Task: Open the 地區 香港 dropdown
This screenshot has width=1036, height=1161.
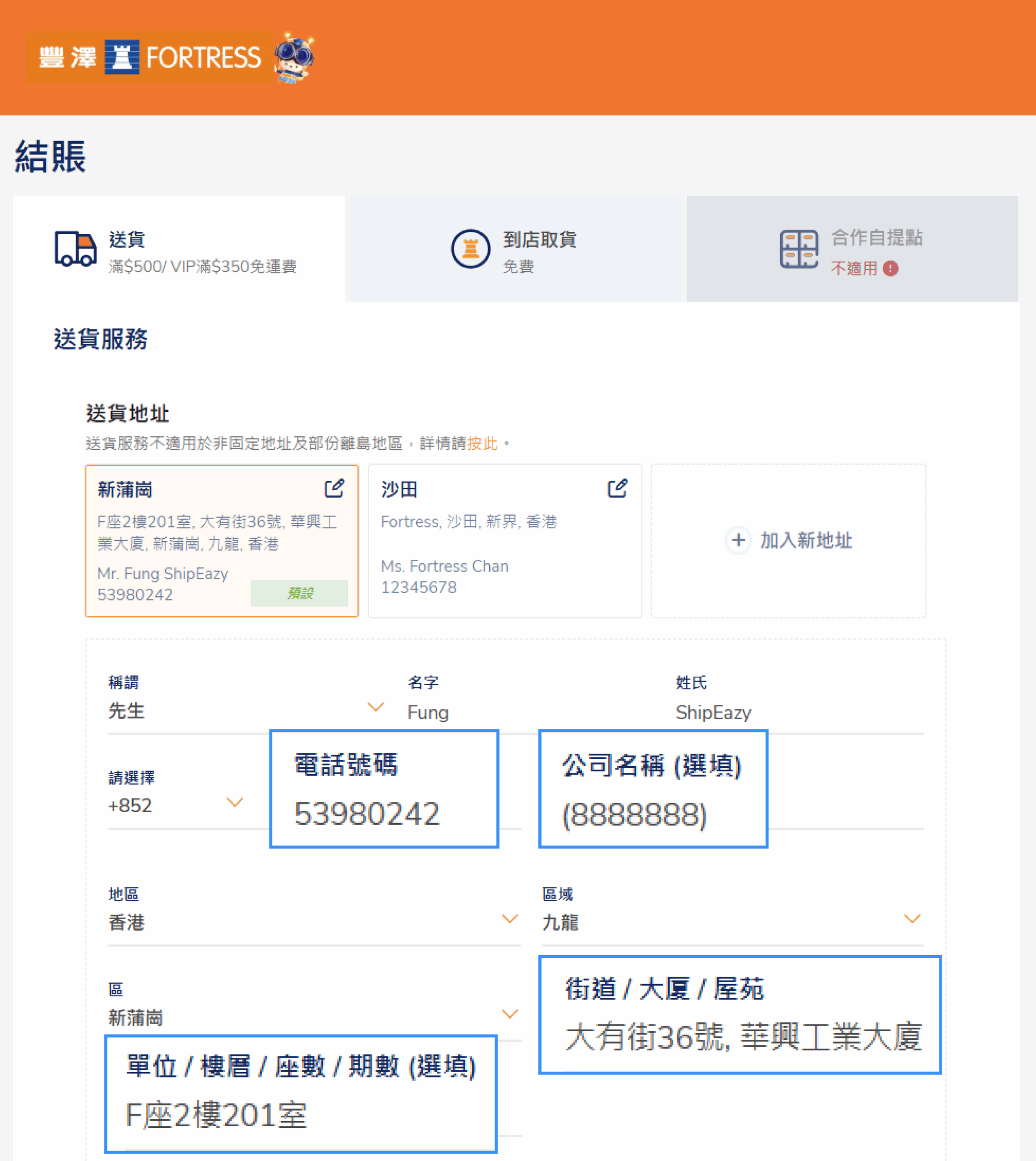Action: 509,918
